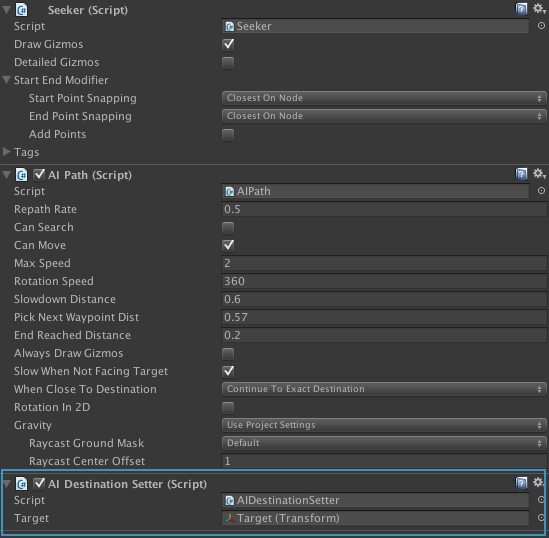Enable the Can Search checkbox
Screen dimensions: 549x538
pyautogui.click(x=228, y=228)
